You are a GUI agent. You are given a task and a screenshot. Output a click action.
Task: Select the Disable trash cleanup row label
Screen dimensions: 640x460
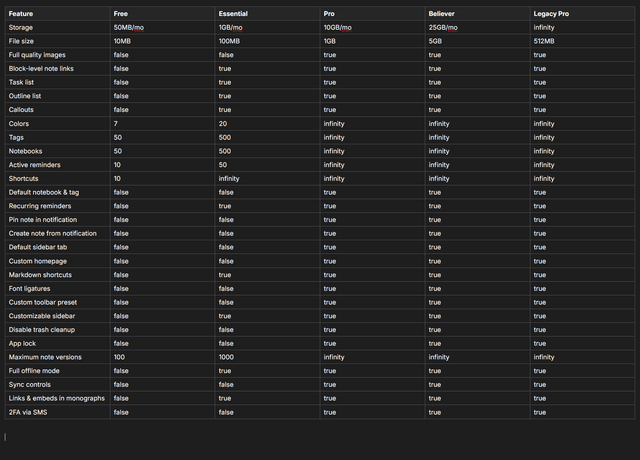coord(42,329)
